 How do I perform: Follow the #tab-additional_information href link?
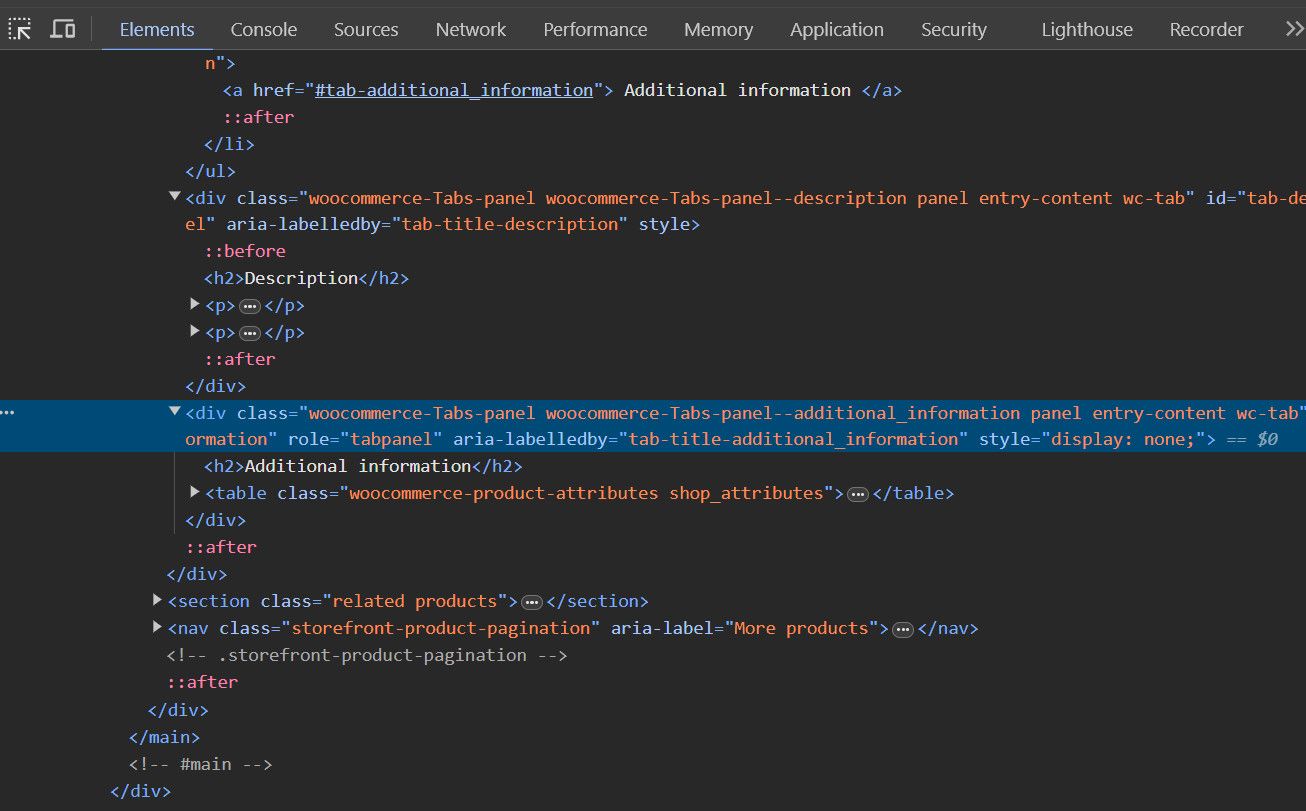click(454, 90)
